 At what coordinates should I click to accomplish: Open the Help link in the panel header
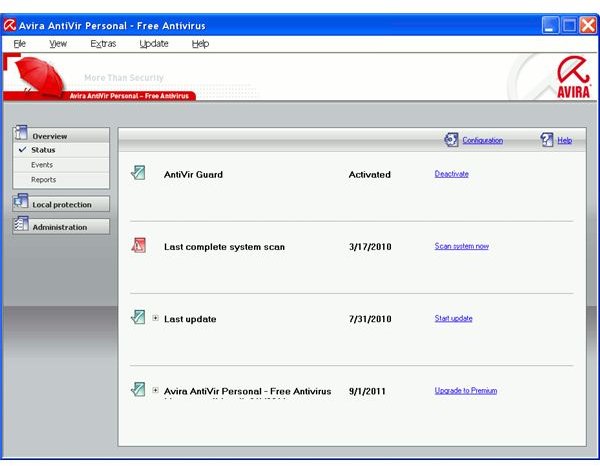tap(564, 140)
